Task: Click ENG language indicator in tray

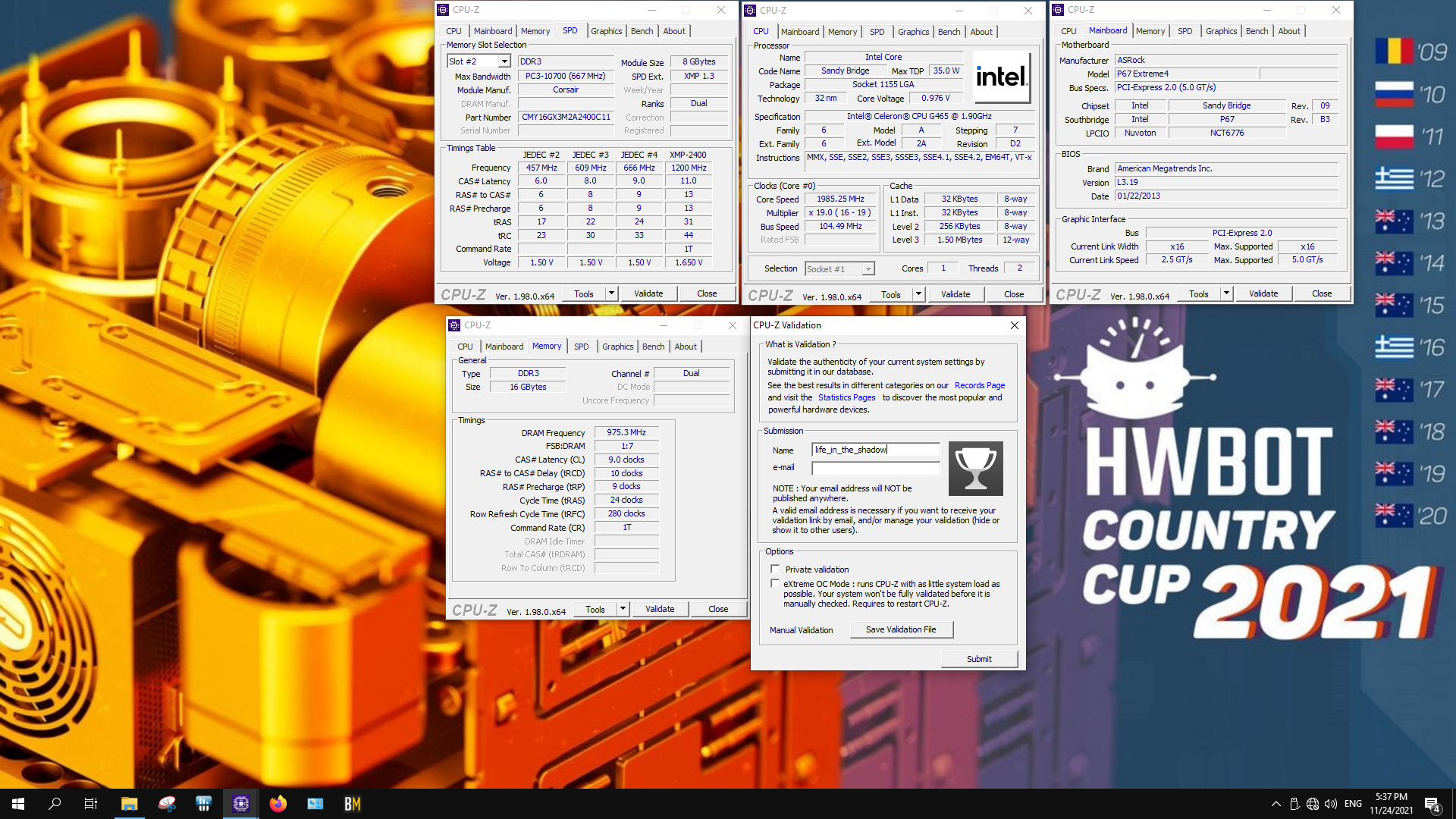Action: pos(1353,804)
